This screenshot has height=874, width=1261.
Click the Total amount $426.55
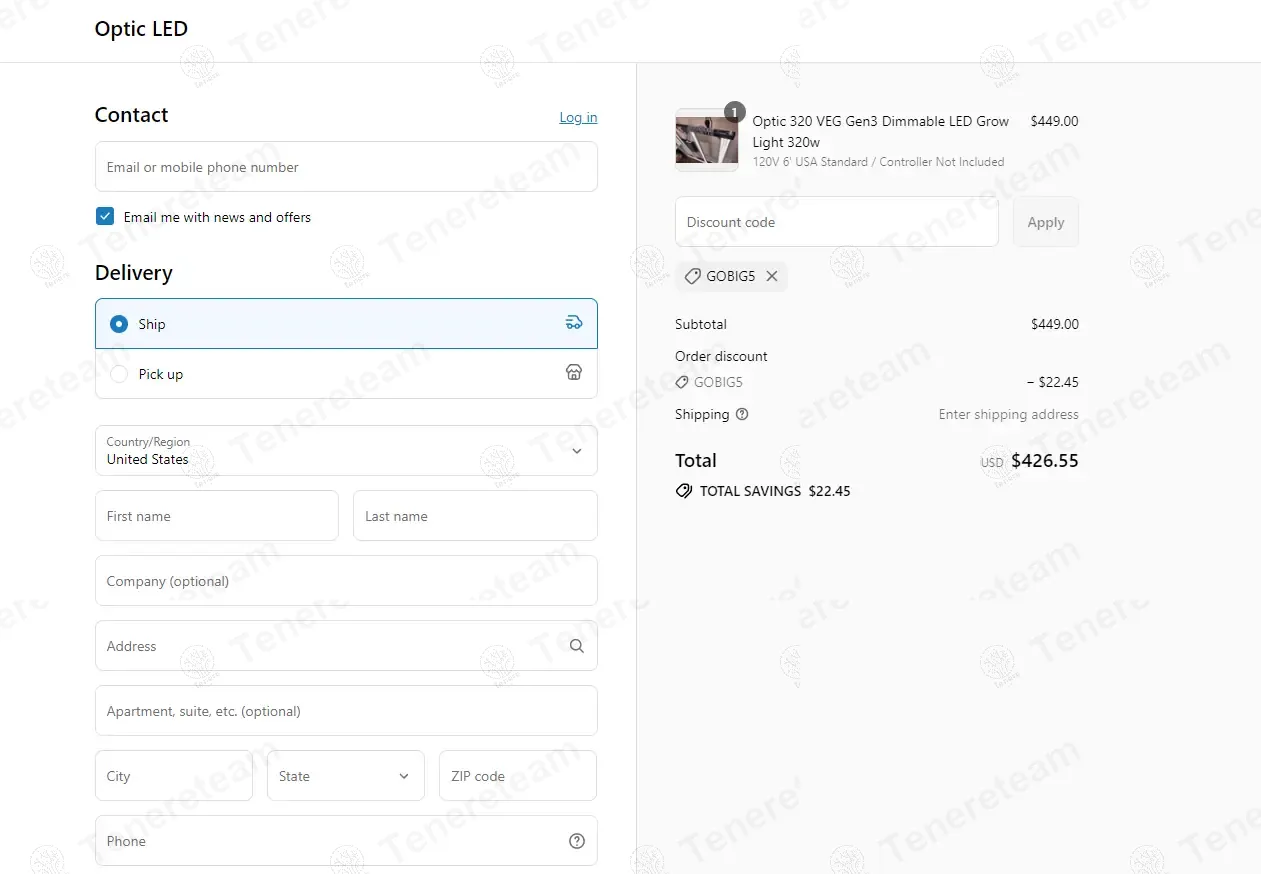(x=1045, y=461)
